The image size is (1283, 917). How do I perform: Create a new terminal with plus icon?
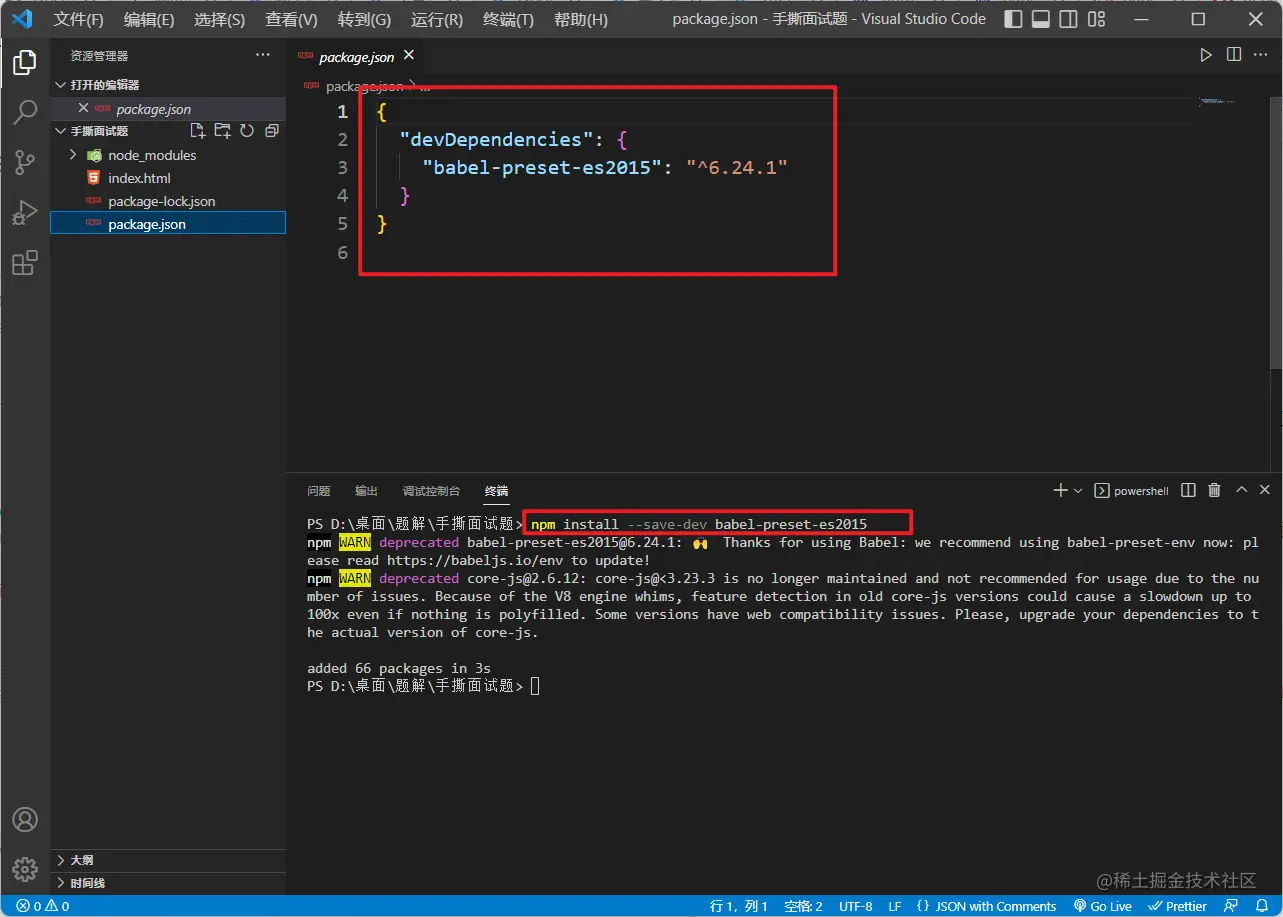pos(1060,490)
